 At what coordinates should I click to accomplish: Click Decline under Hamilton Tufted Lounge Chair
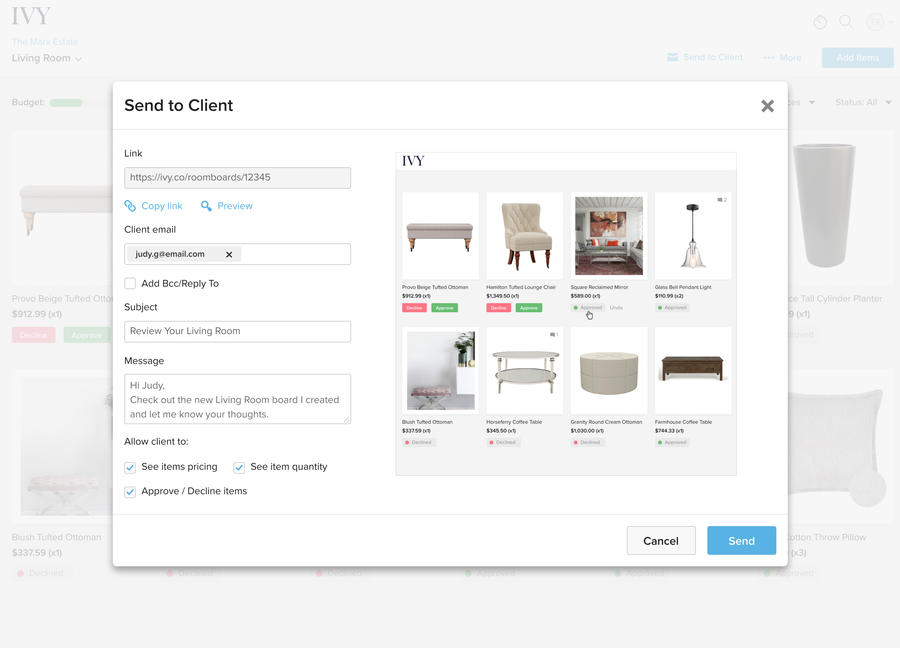499,308
